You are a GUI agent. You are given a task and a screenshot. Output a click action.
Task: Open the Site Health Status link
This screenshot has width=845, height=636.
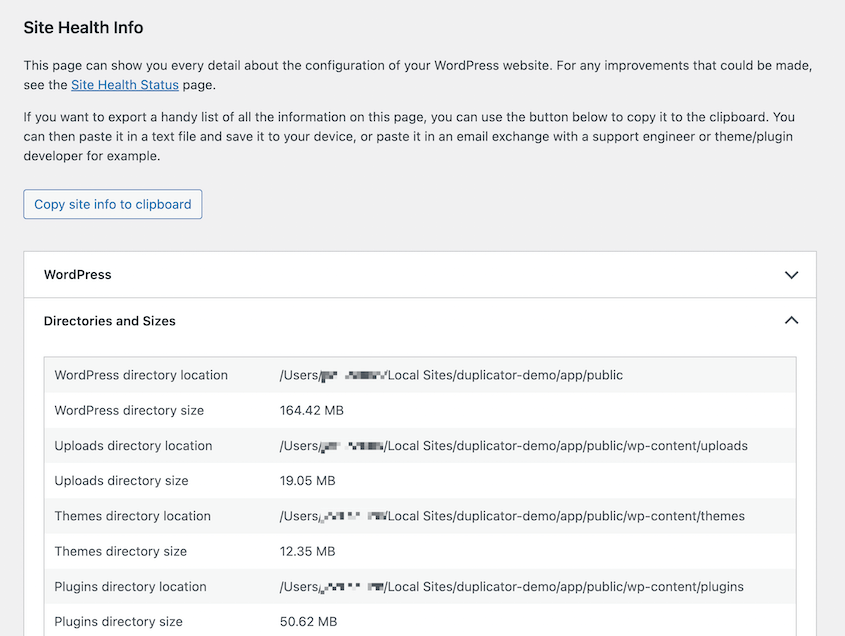[124, 85]
